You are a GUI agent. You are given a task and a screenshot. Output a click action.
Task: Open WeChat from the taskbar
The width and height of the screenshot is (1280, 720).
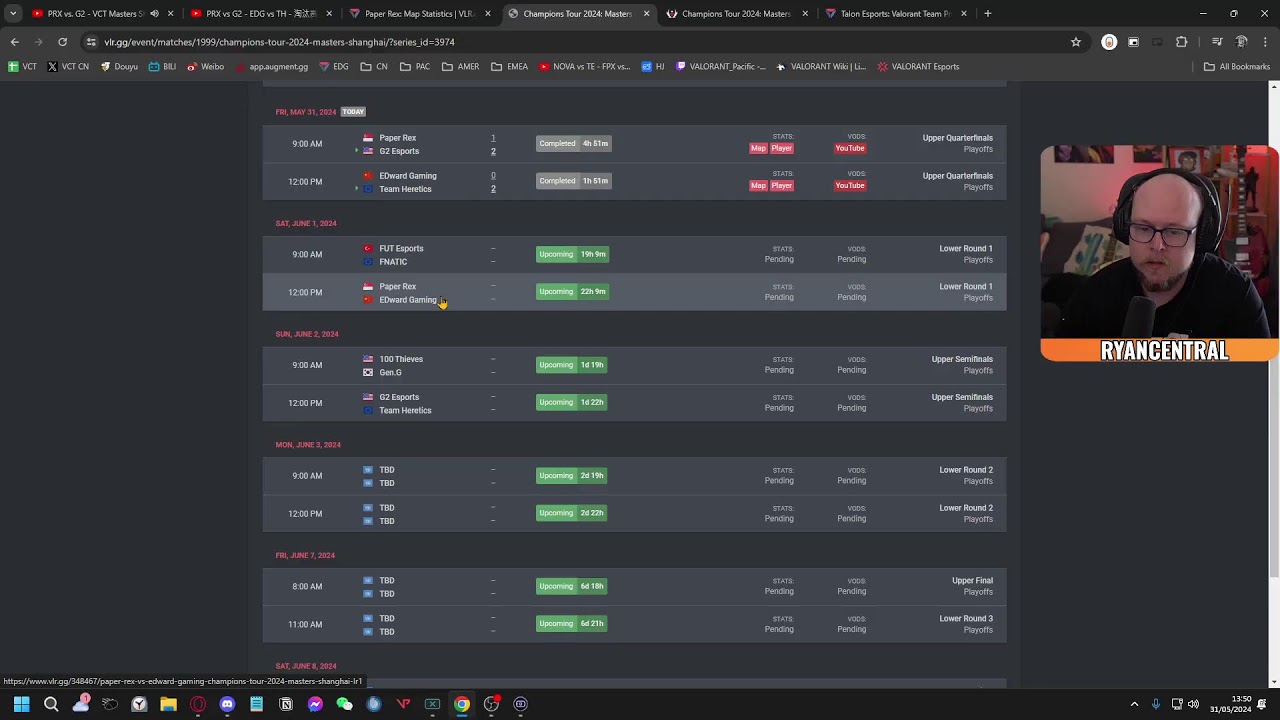click(344, 704)
